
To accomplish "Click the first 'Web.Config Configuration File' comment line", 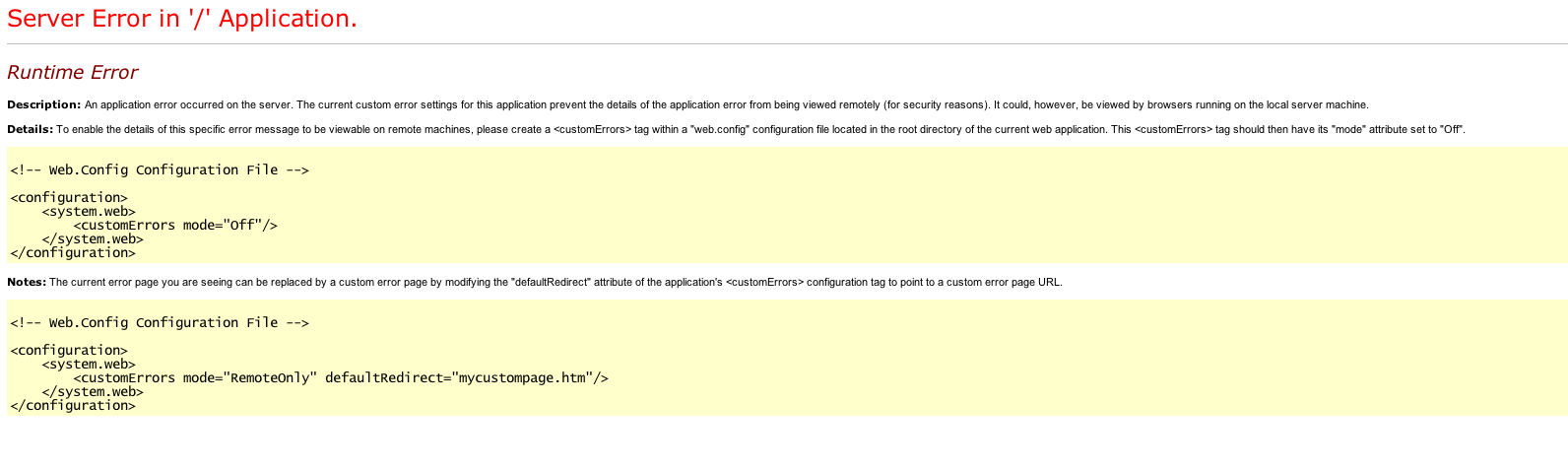I will pos(160,170).
